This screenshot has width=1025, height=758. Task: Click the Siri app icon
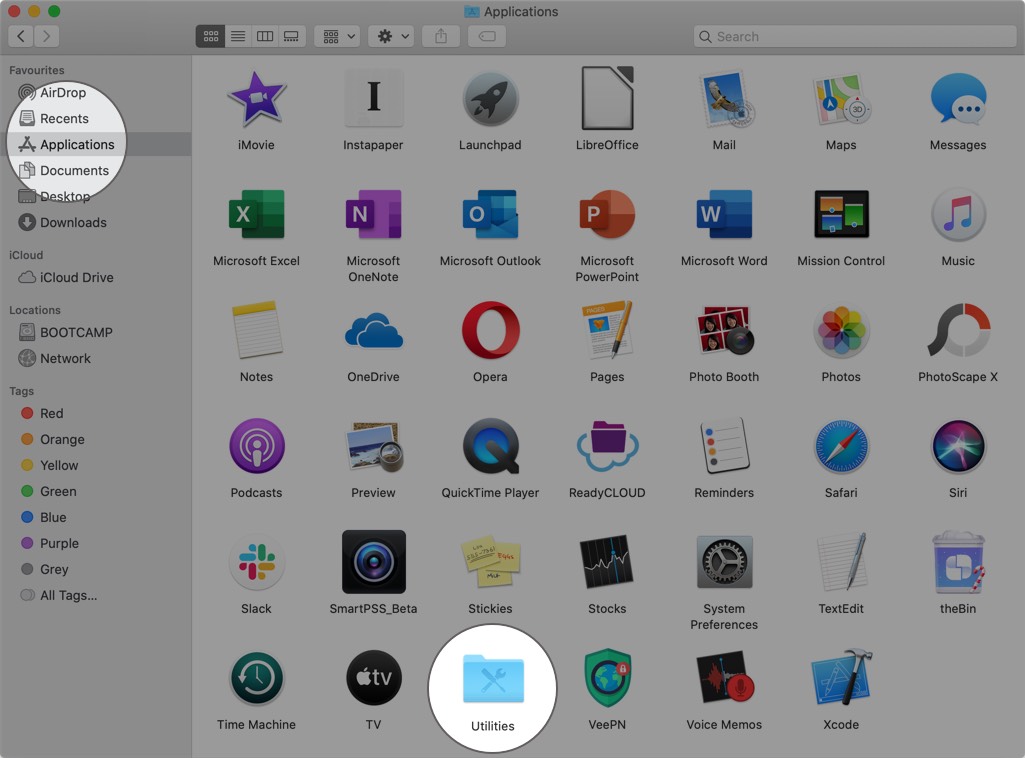958,447
